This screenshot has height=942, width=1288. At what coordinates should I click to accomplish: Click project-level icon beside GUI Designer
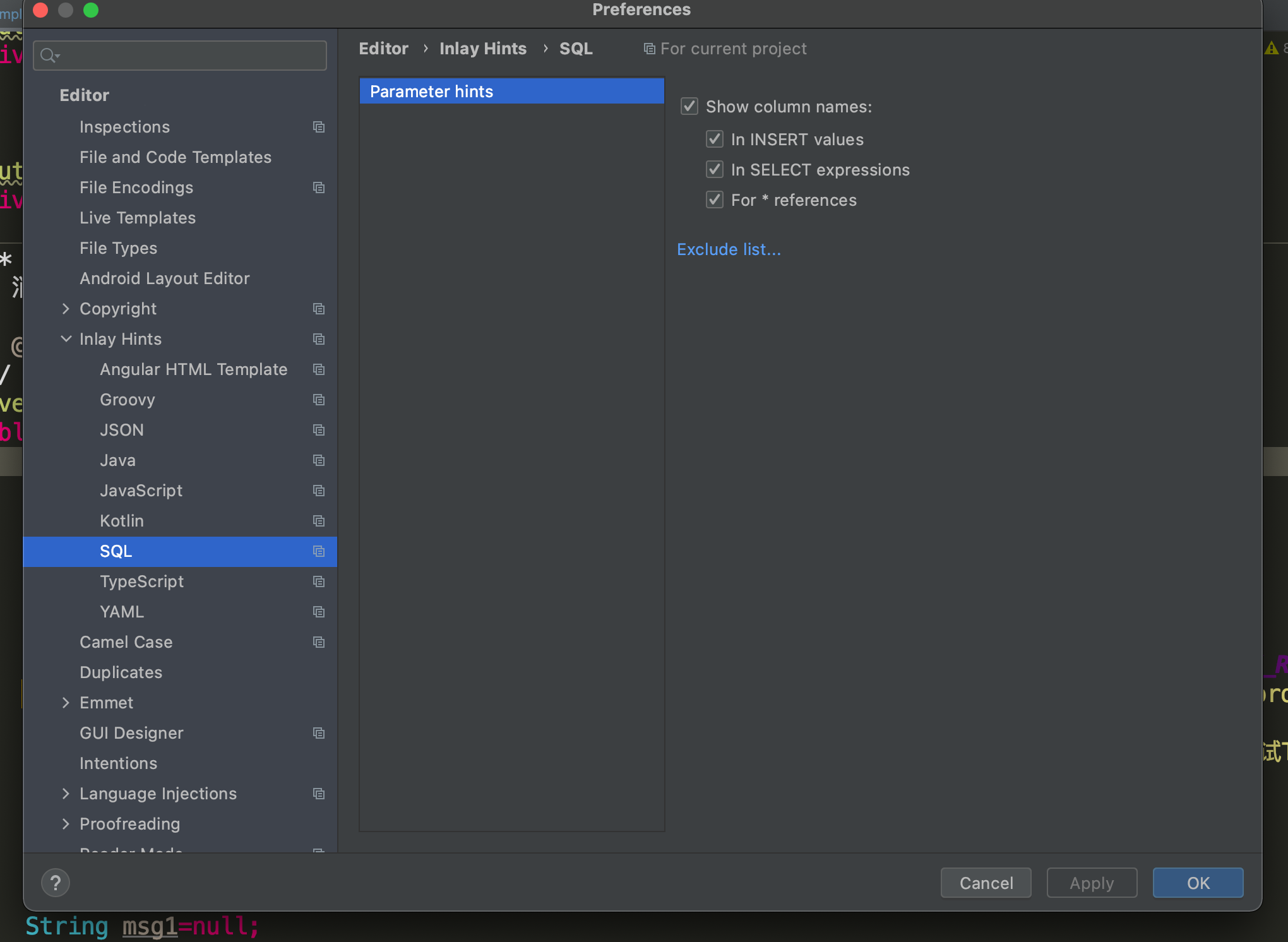pyautogui.click(x=319, y=733)
